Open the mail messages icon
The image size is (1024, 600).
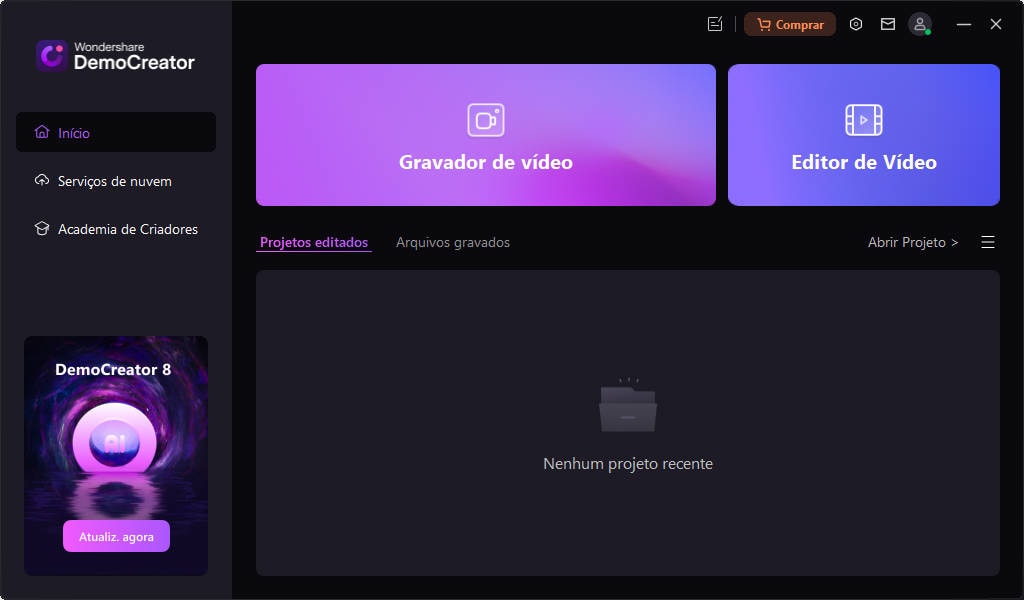click(888, 24)
